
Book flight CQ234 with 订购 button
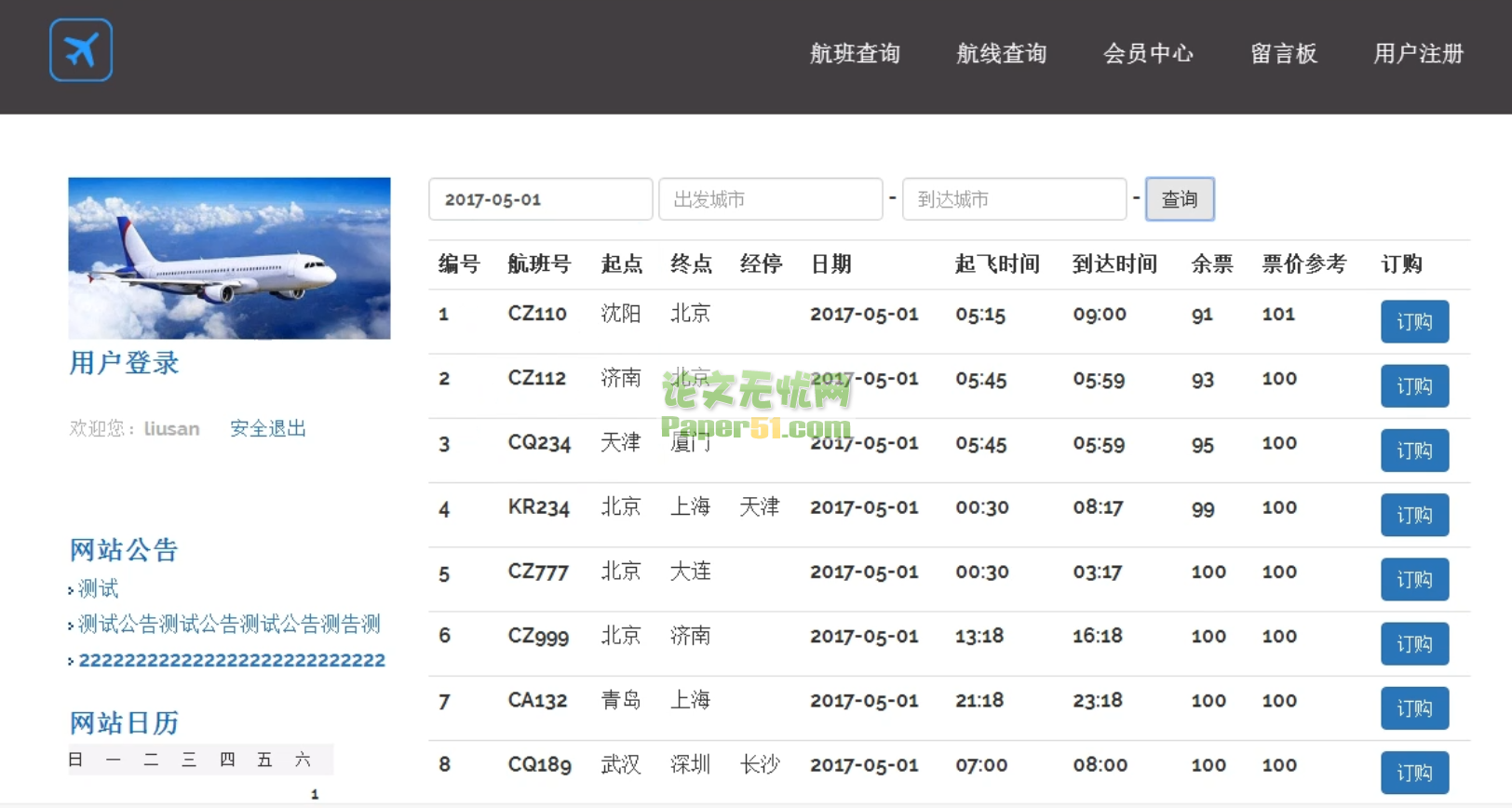pos(1414,451)
